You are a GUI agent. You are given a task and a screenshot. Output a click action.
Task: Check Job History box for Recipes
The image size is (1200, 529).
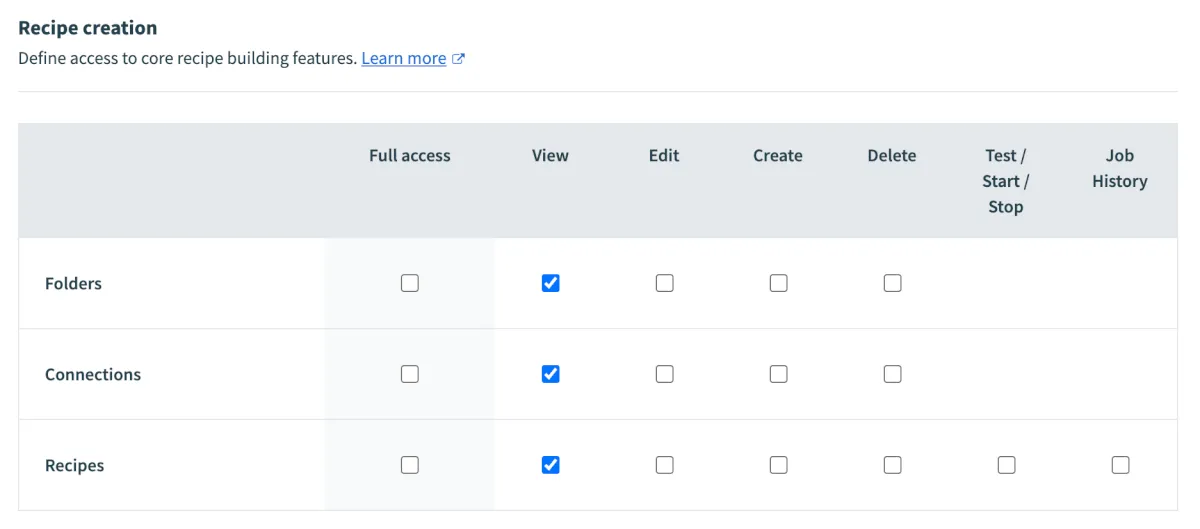(1120, 465)
